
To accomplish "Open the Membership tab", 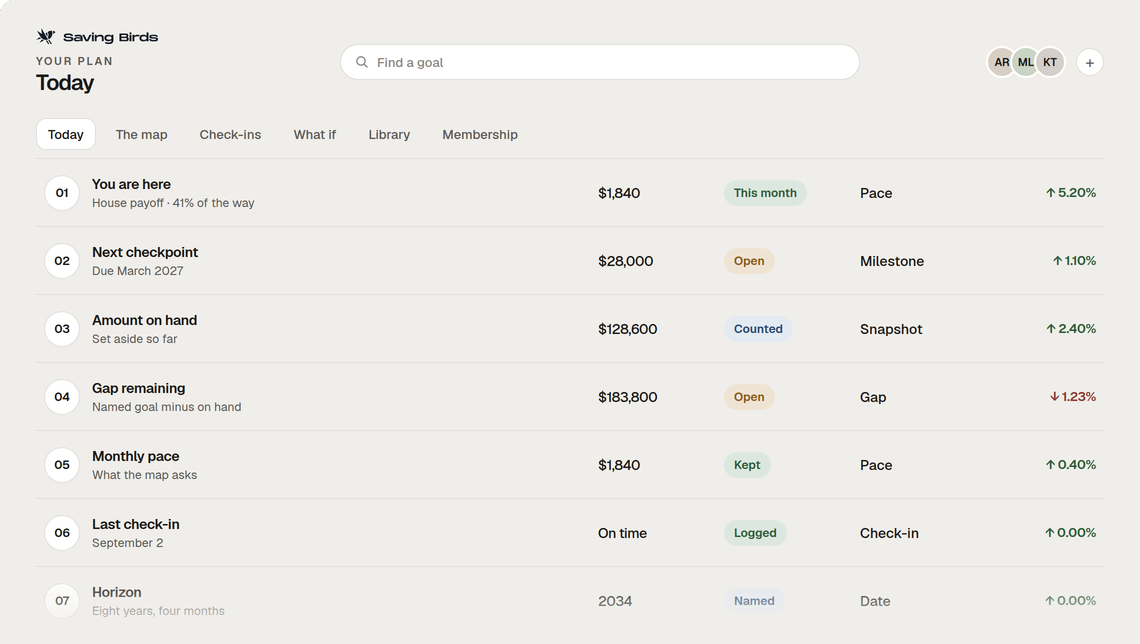I will point(480,134).
